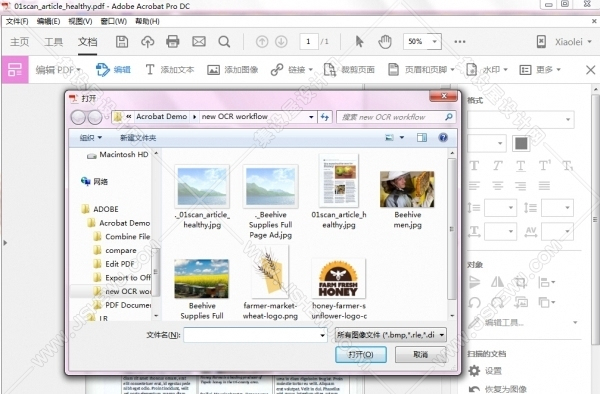600x394 pixels.
Task: Open the zoom 50% dropdown
Action: (434, 41)
